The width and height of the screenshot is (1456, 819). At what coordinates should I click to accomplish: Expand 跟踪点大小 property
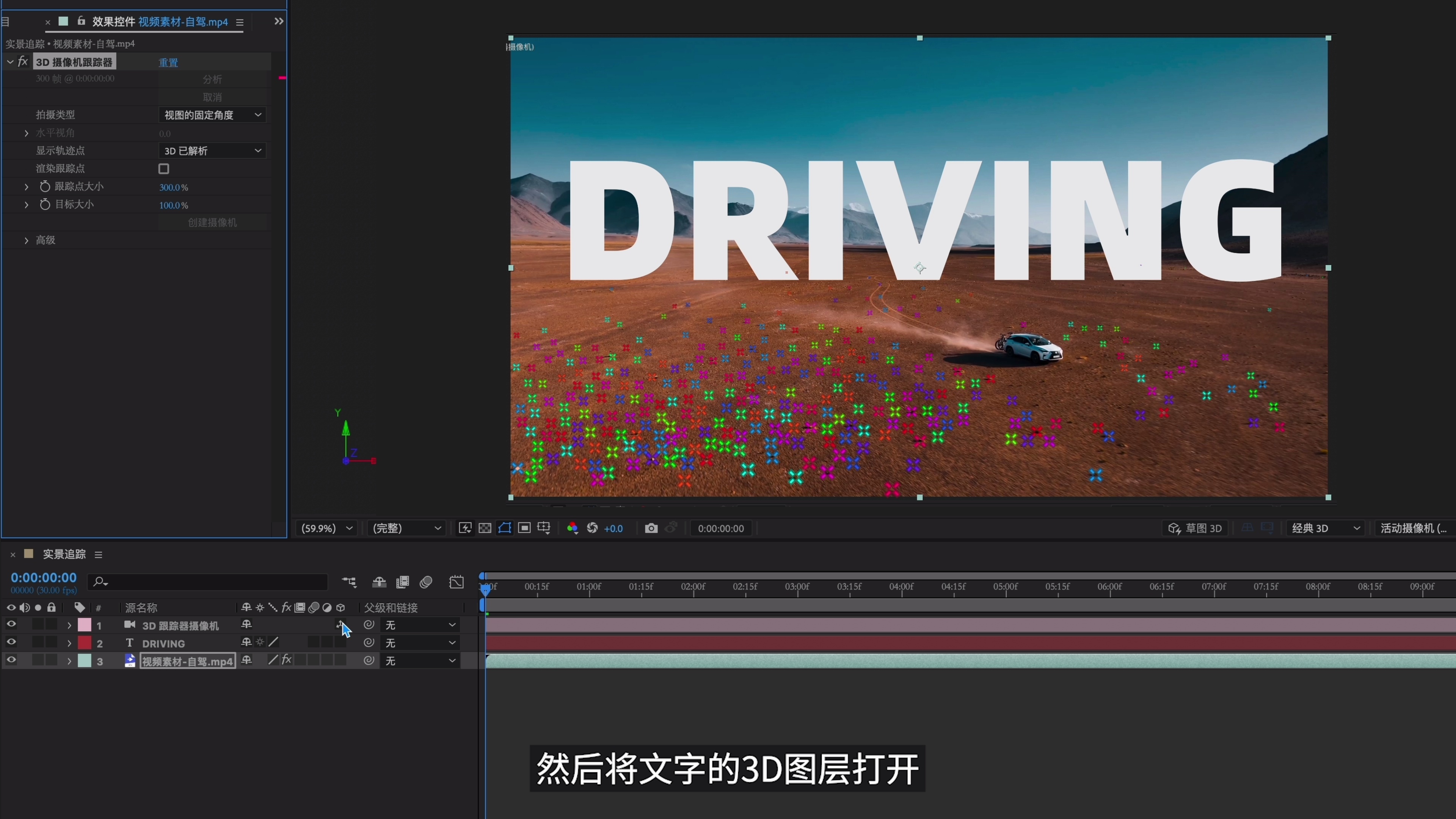click(26, 187)
